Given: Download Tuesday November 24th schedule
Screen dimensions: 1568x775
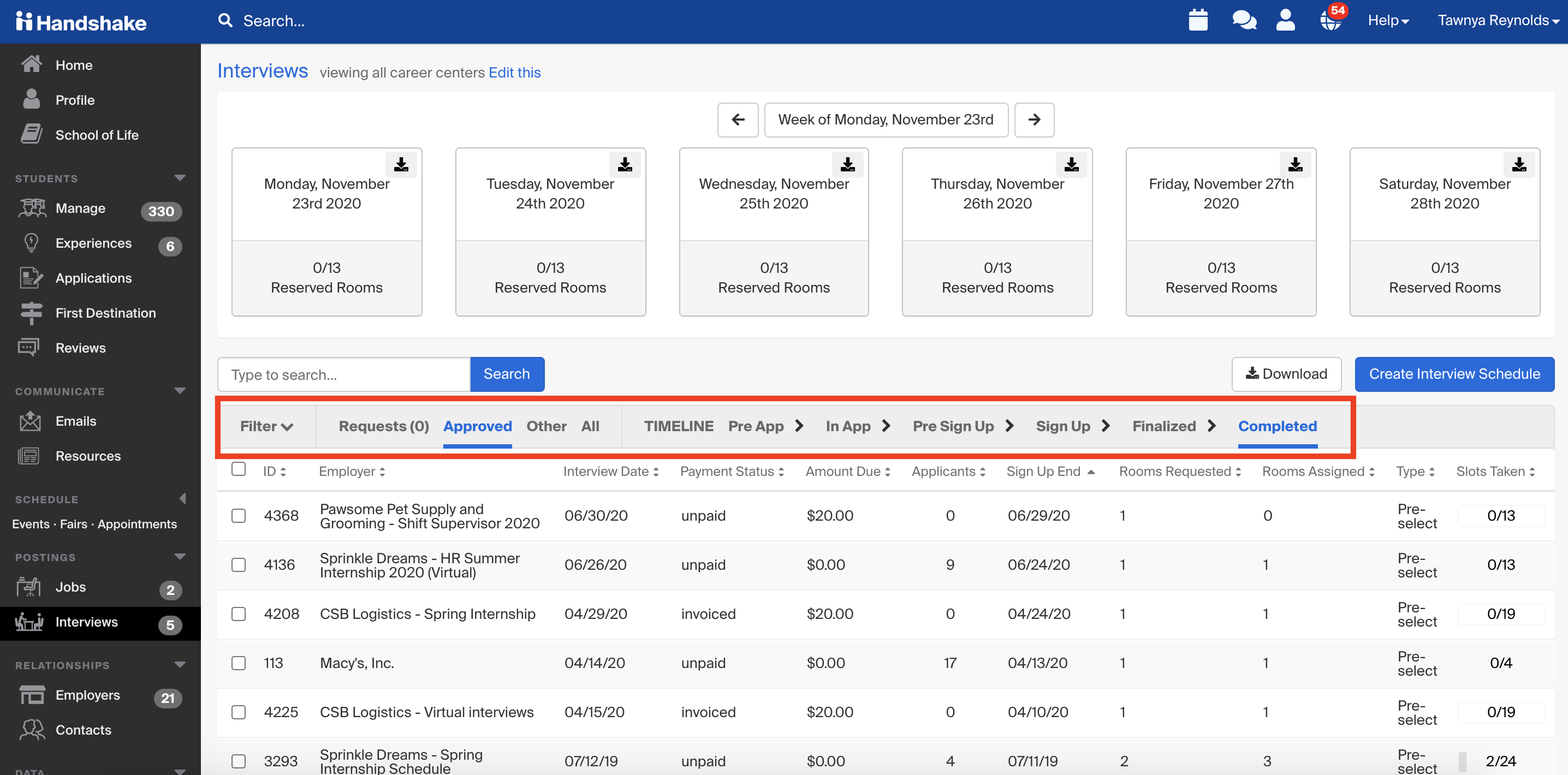Looking at the screenshot, I should (625, 164).
